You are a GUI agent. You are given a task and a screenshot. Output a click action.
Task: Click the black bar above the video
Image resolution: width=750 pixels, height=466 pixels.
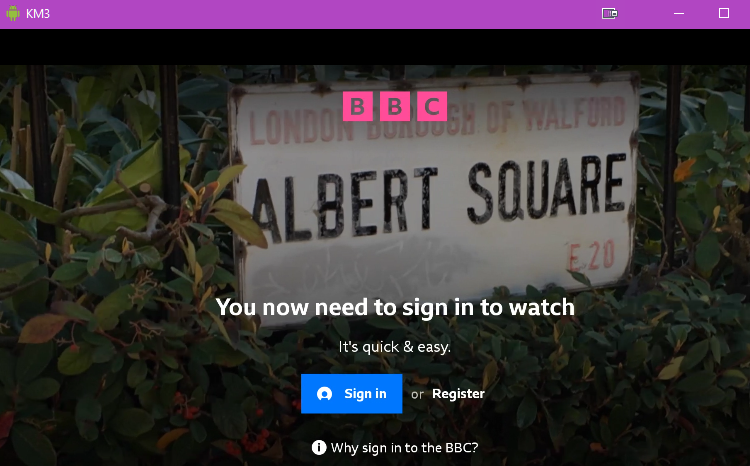pyautogui.click(x=375, y=47)
